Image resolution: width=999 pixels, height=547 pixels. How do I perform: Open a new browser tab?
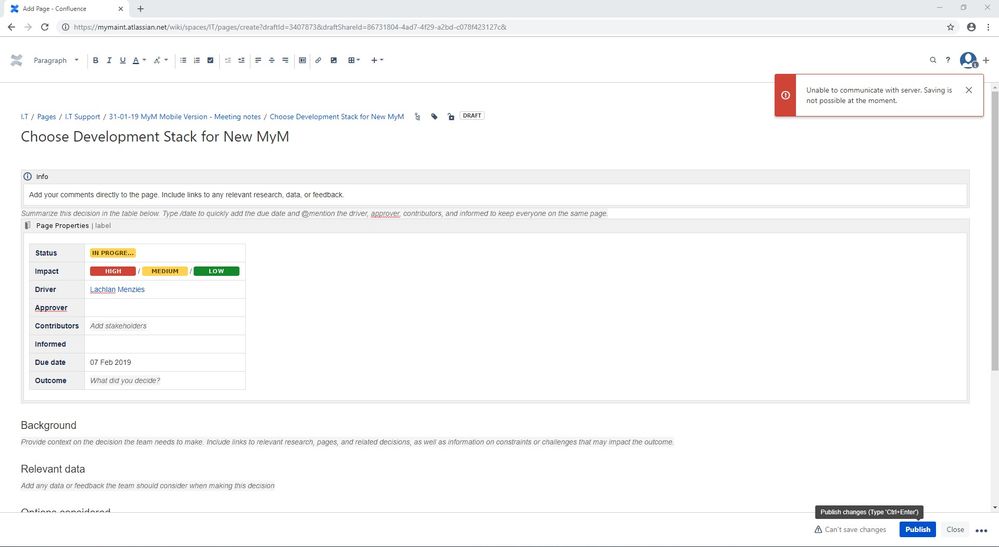(x=140, y=9)
